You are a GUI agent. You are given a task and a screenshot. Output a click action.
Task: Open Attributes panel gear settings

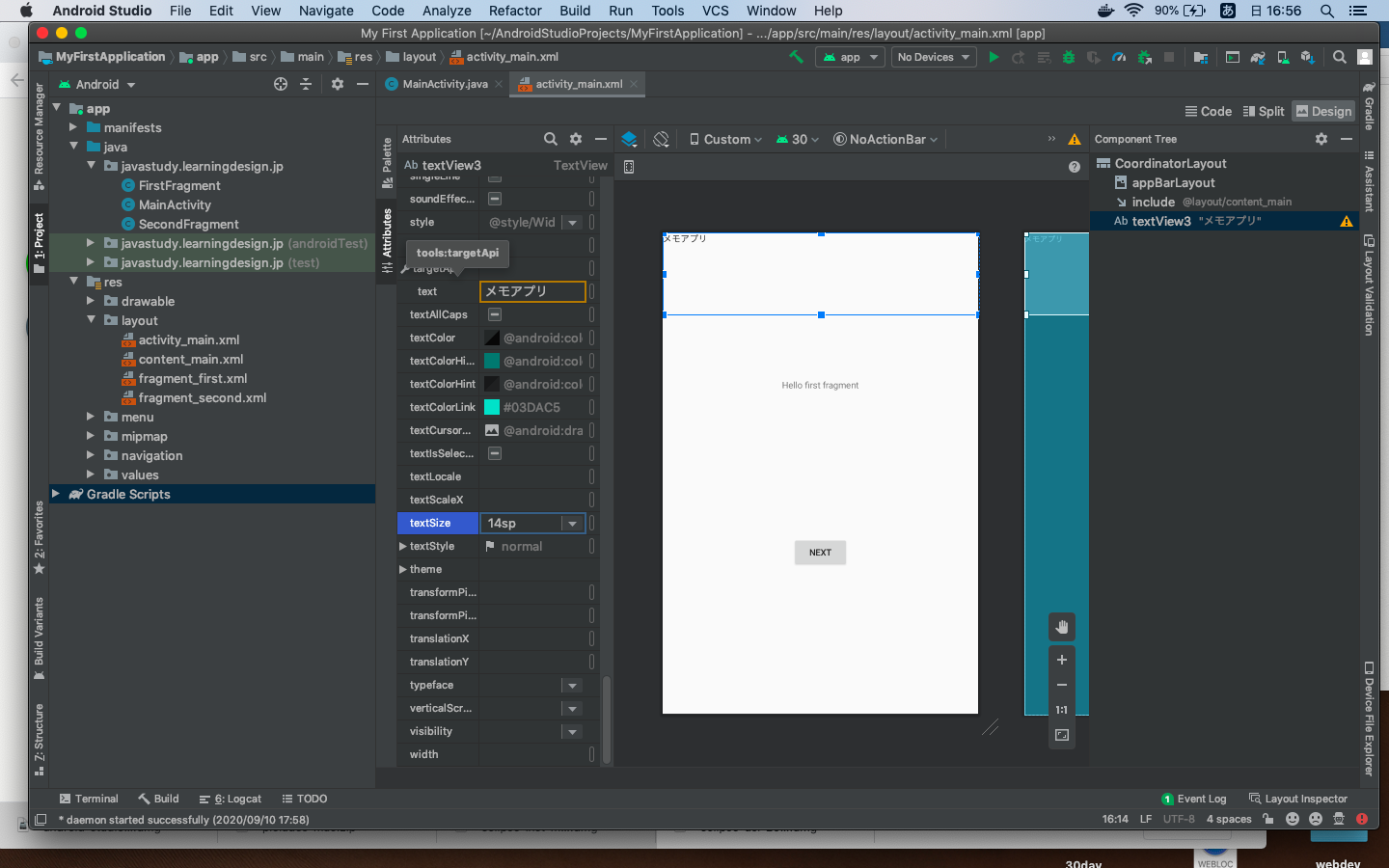coord(576,139)
